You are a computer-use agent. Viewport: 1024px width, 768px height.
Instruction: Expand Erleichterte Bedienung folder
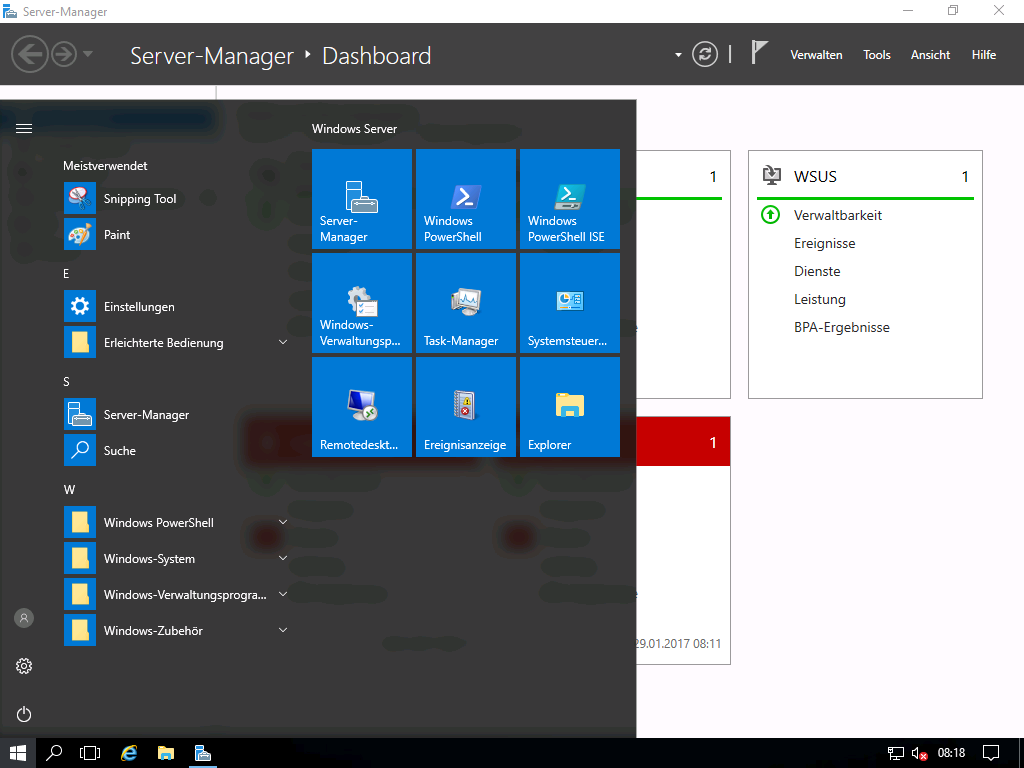tap(283, 342)
